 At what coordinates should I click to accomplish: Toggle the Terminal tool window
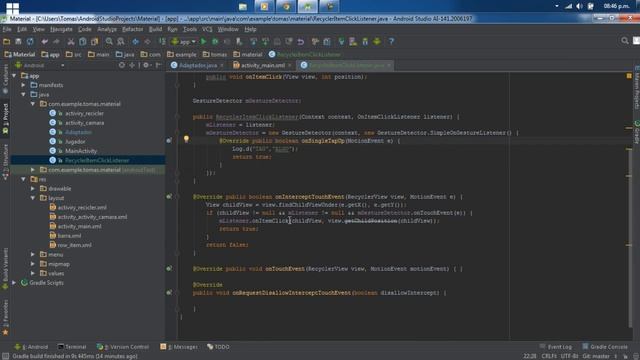[72, 347]
